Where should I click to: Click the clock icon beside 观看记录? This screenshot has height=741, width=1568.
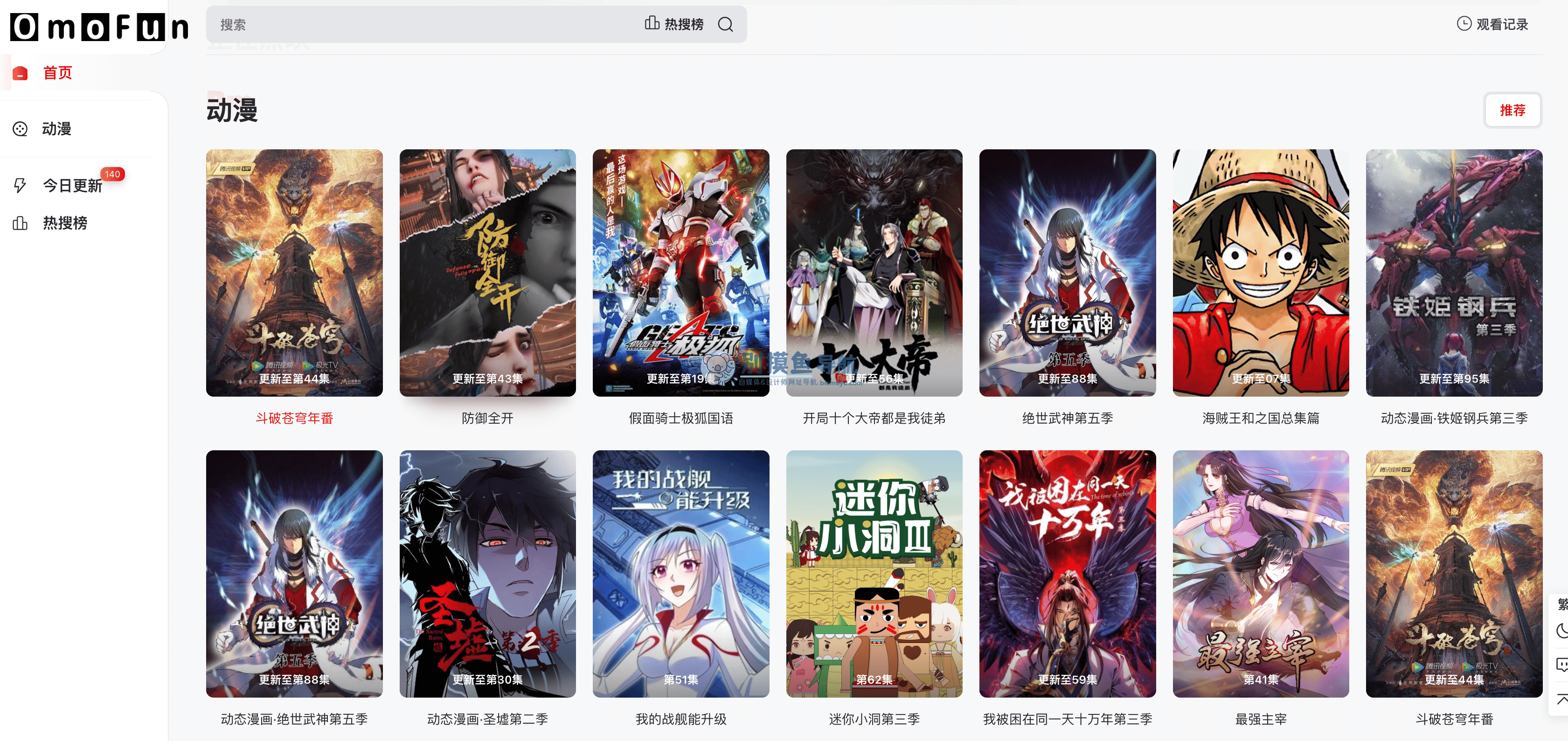point(1464,24)
